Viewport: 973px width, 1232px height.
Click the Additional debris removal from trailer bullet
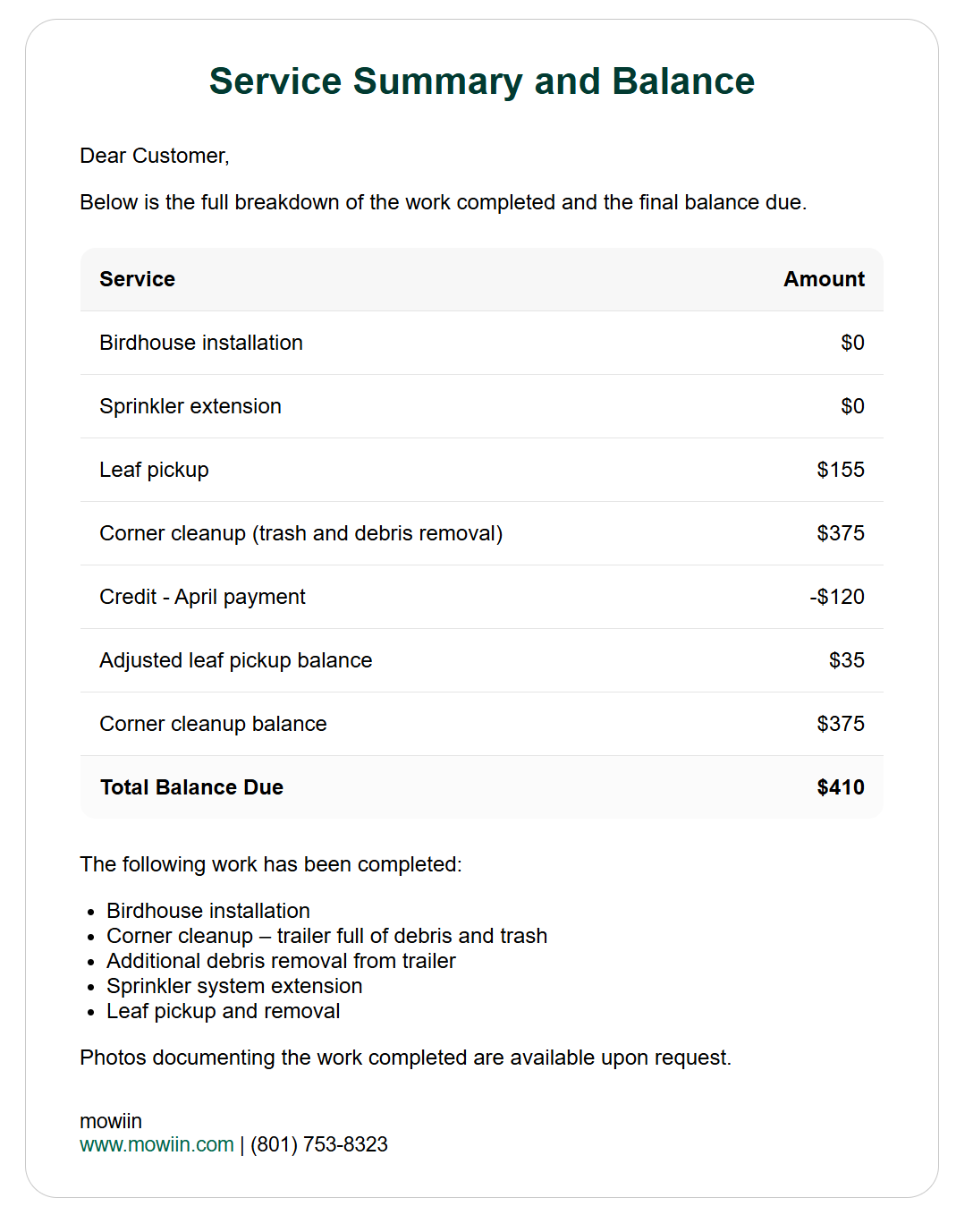click(x=281, y=961)
